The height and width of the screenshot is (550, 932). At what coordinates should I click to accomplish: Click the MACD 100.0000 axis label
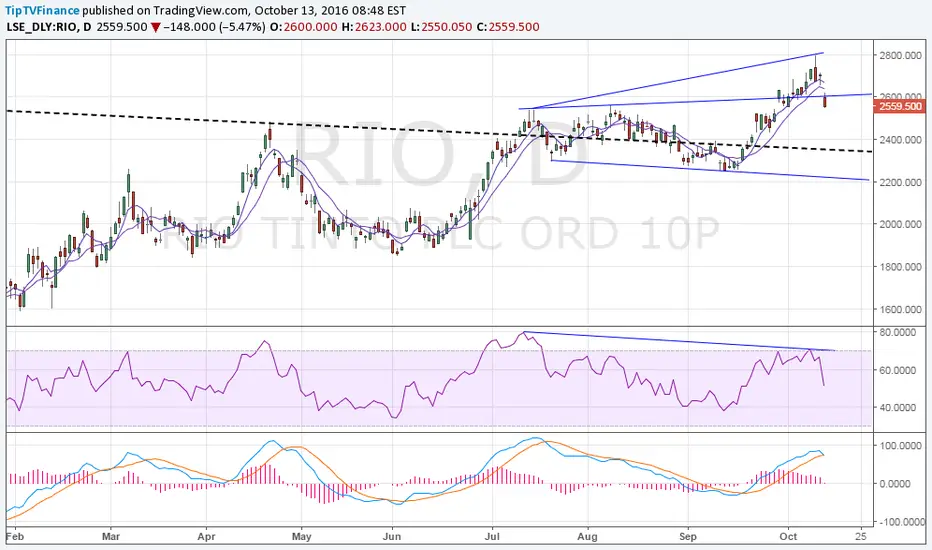click(x=901, y=445)
